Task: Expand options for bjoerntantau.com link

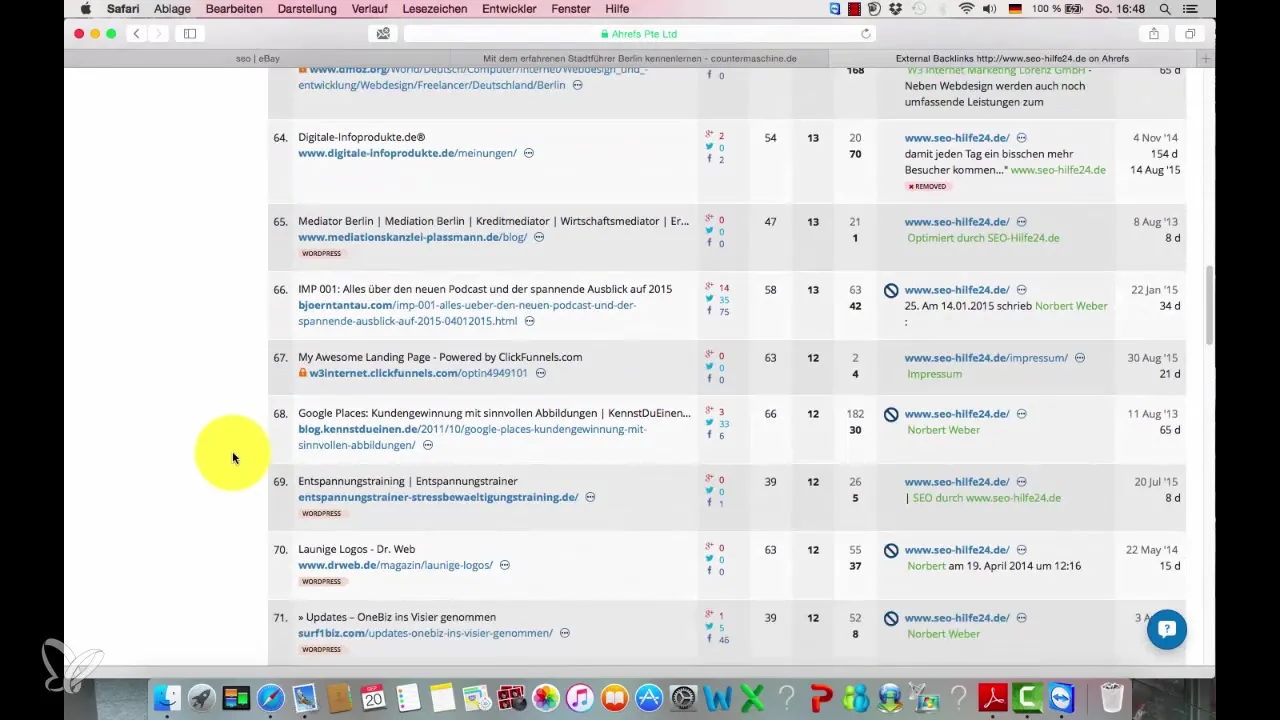Action: click(529, 321)
